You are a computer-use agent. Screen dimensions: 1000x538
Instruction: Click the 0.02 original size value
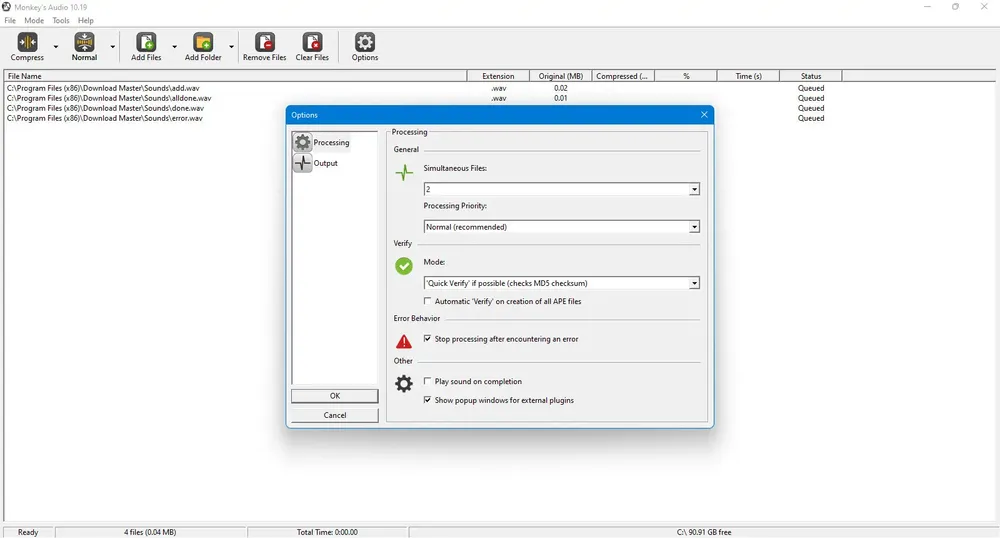tap(561, 88)
